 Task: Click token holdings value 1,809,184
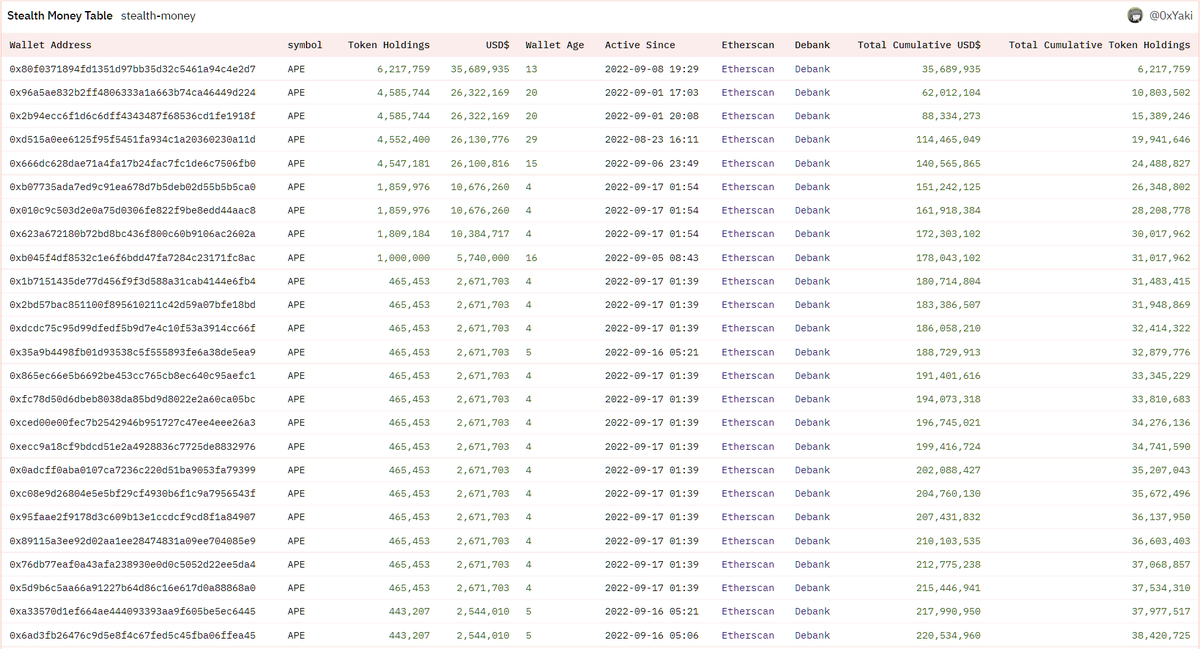(404, 234)
